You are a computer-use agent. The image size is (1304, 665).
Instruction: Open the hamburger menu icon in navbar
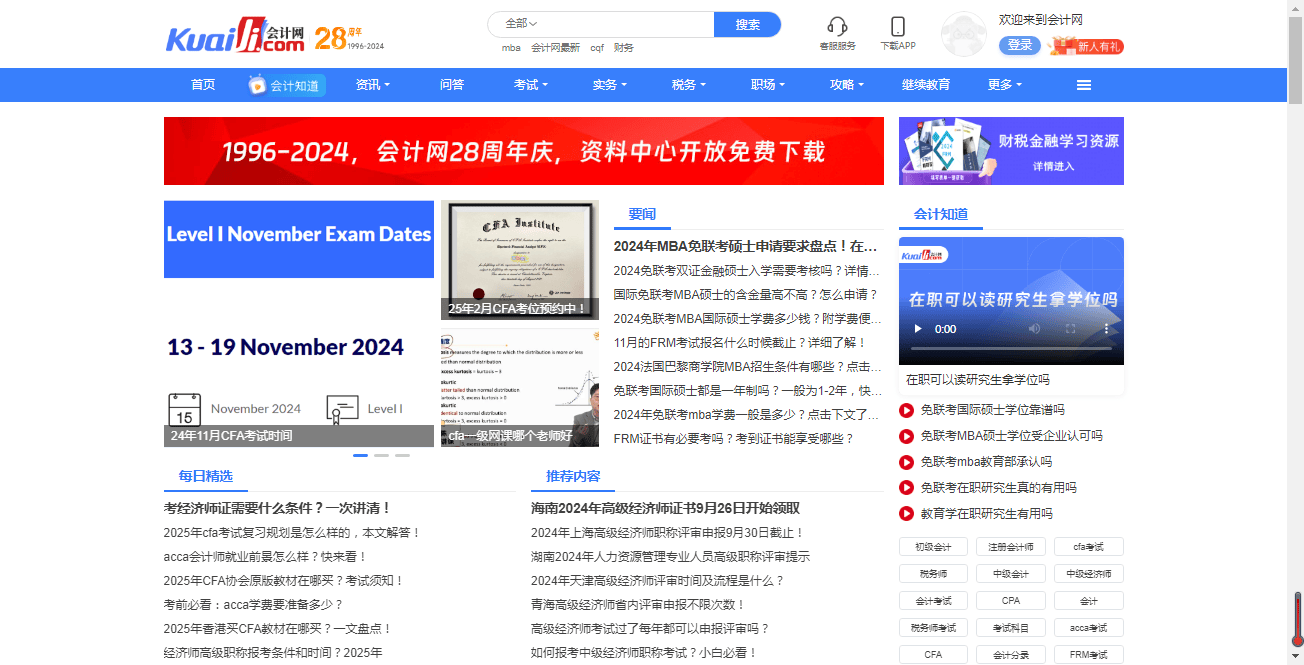[x=1083, y=85]
